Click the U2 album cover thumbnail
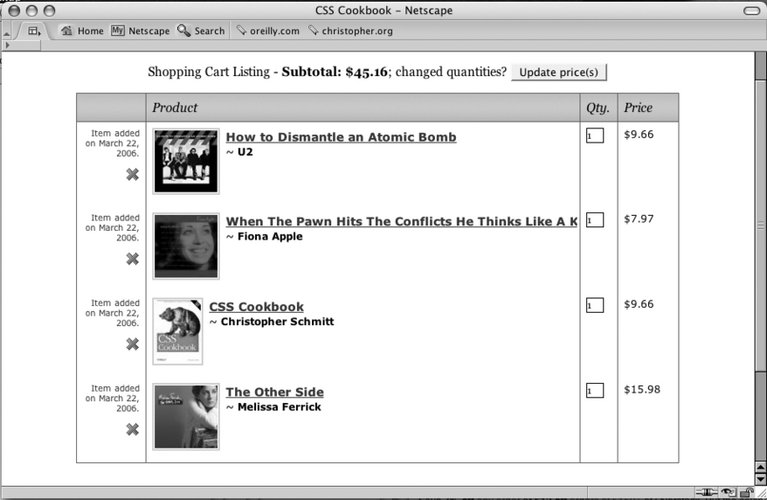The height and width of the screenshot is (500, 767). (186, 161)
